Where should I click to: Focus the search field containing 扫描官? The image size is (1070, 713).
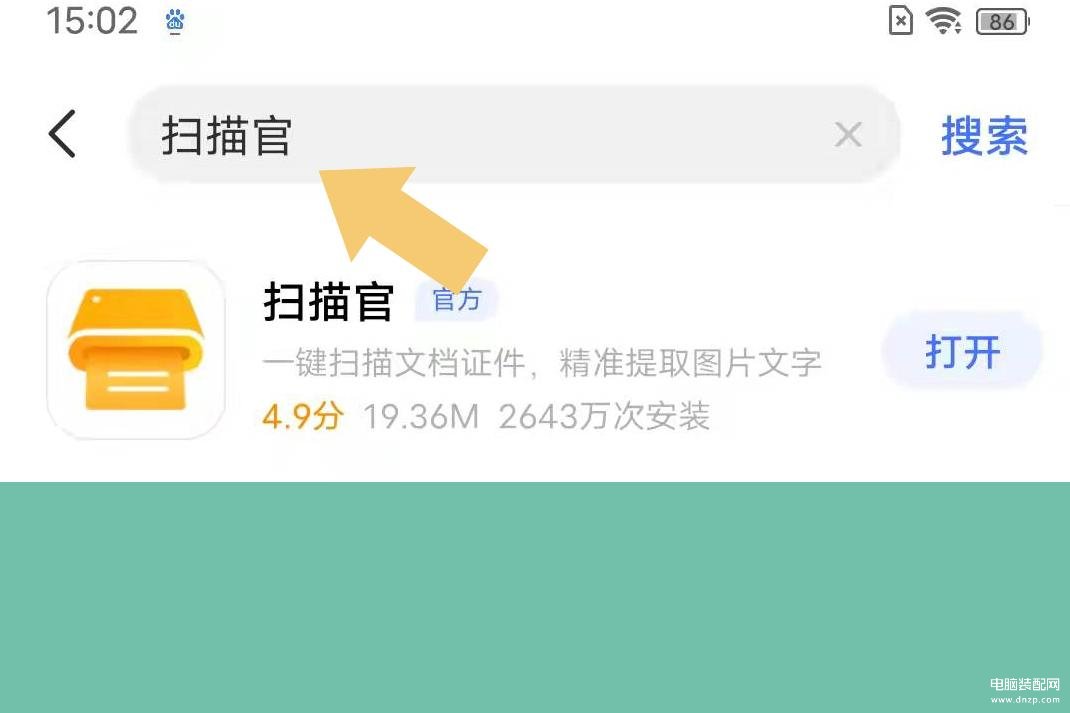click(513, 134)
